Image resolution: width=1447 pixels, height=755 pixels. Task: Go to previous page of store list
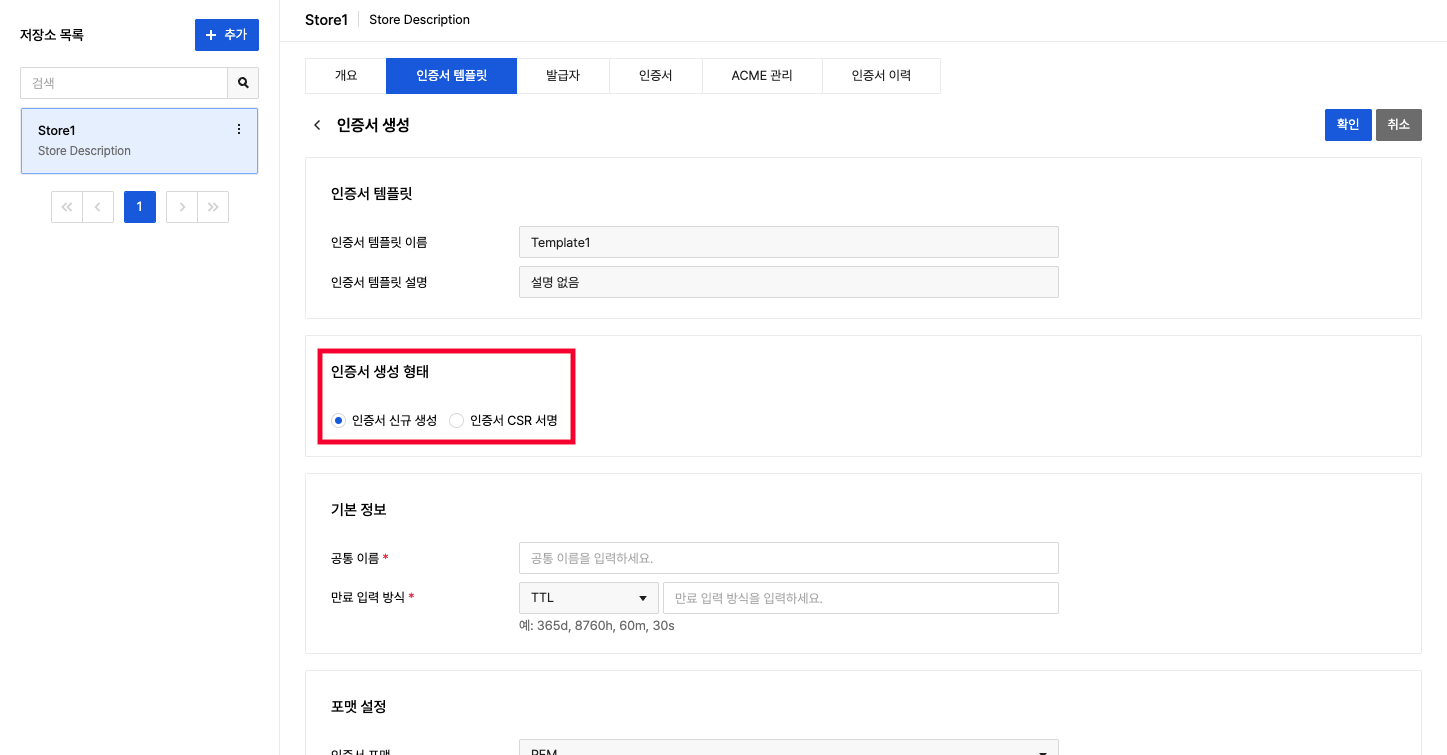coord(98,207)
